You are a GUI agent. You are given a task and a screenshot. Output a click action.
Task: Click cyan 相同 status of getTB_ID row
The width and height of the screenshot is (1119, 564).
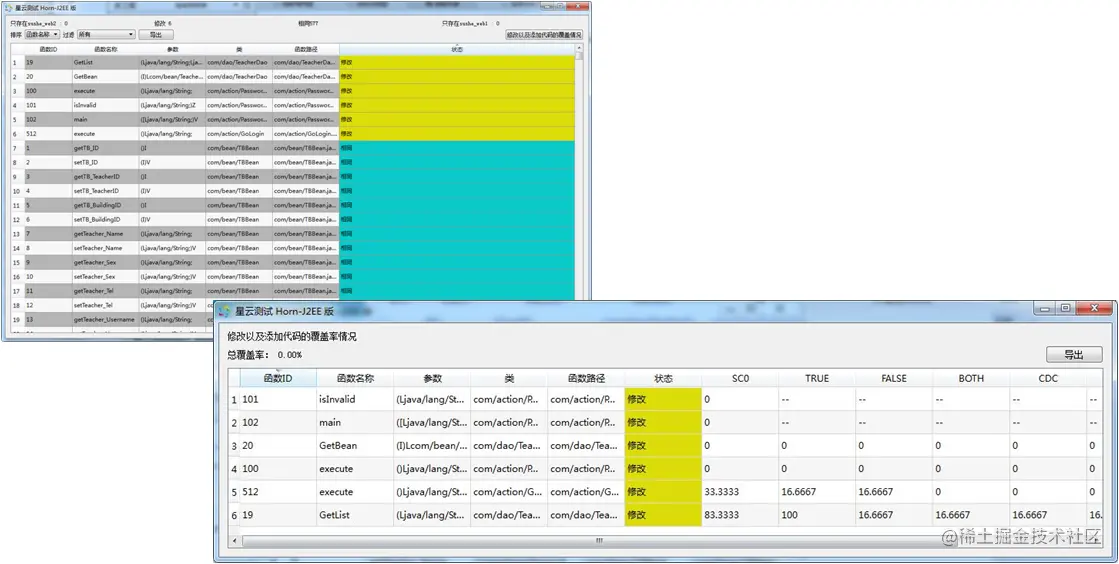[457, 148]
